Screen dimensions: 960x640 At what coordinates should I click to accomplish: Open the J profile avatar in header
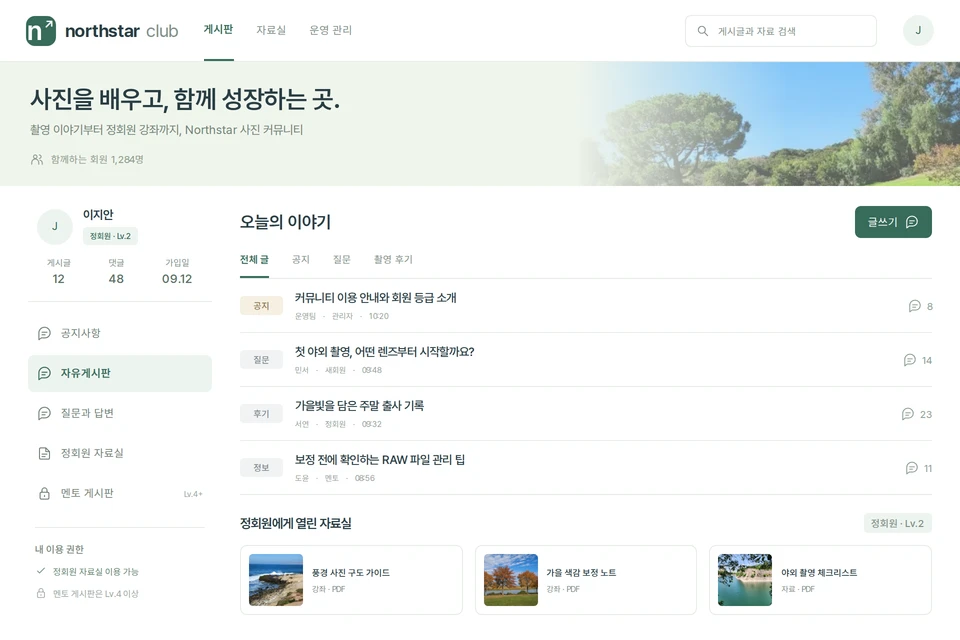pyautogui.click(x=918, y=31)
